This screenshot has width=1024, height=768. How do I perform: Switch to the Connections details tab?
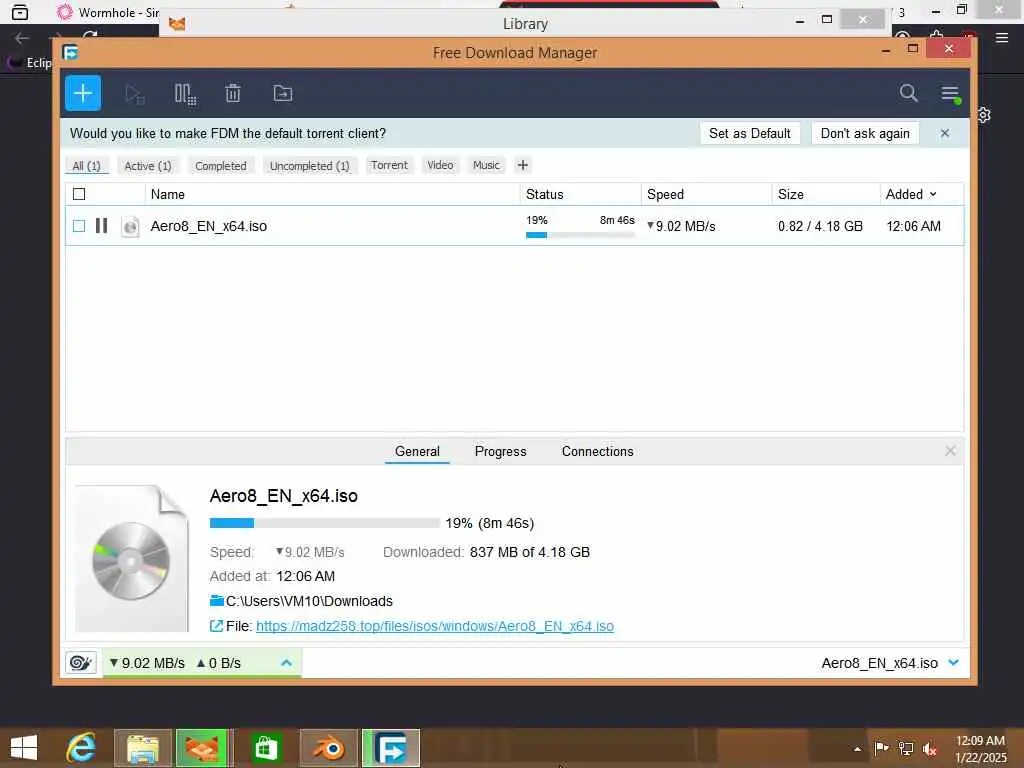pyautogui.click(x=598, y=451)
